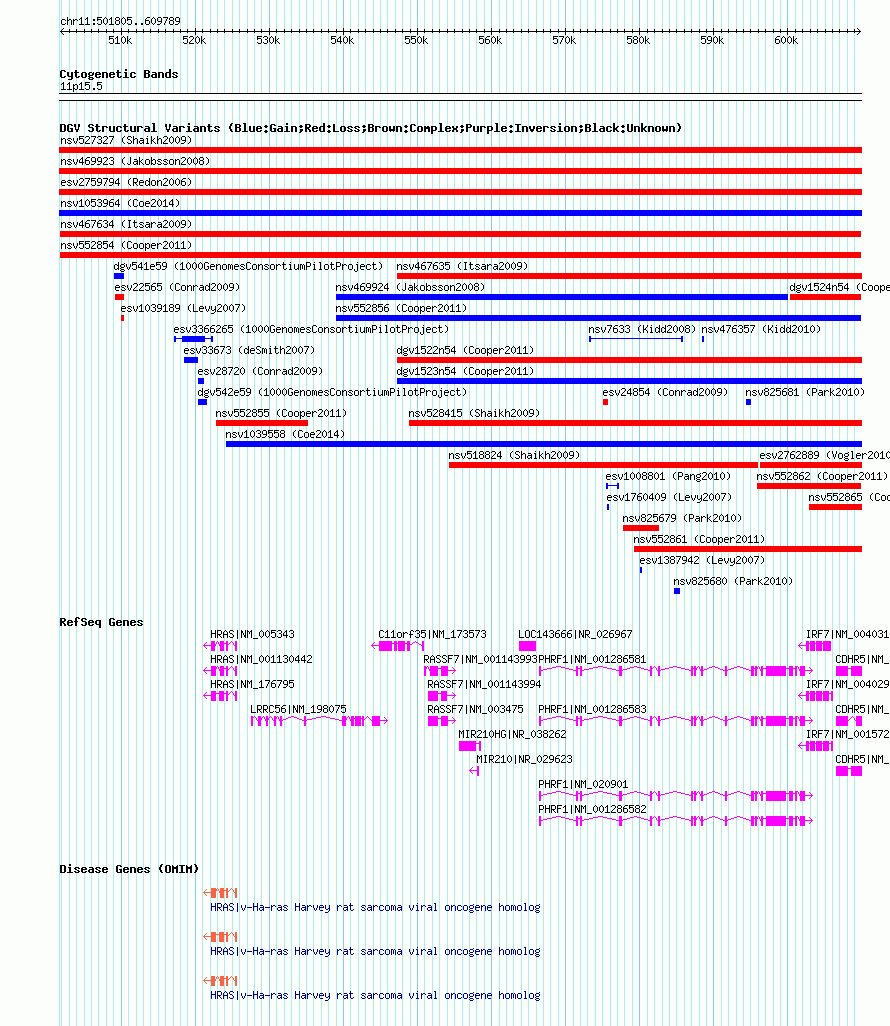Image resolution: width=890 pixels, height=1026 pixels.
Task: Select the blue gain bar of nsv1053964 (Coe2014)
Action: (x=461, y=213)
